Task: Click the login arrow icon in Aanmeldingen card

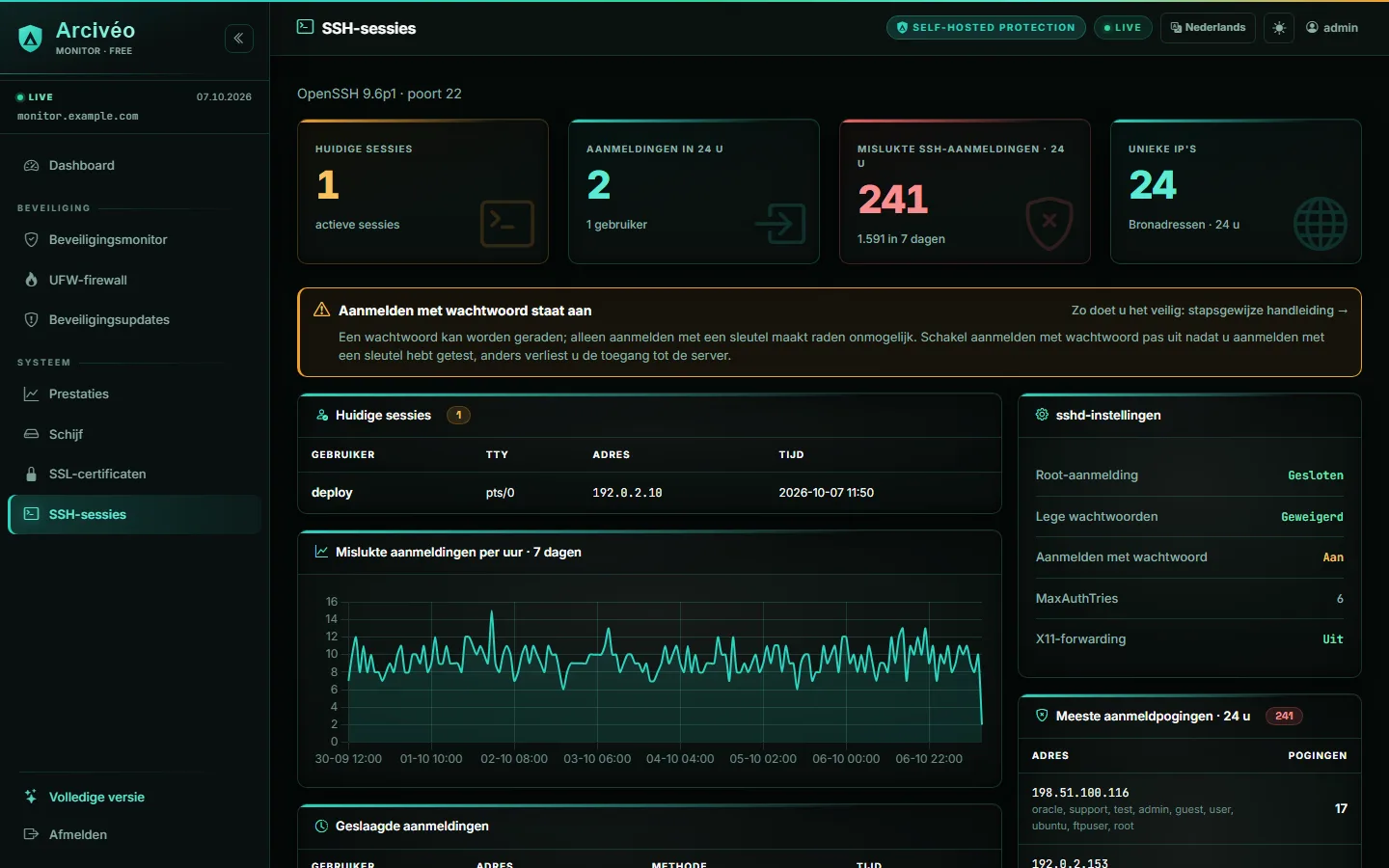Action: point(780,224)
